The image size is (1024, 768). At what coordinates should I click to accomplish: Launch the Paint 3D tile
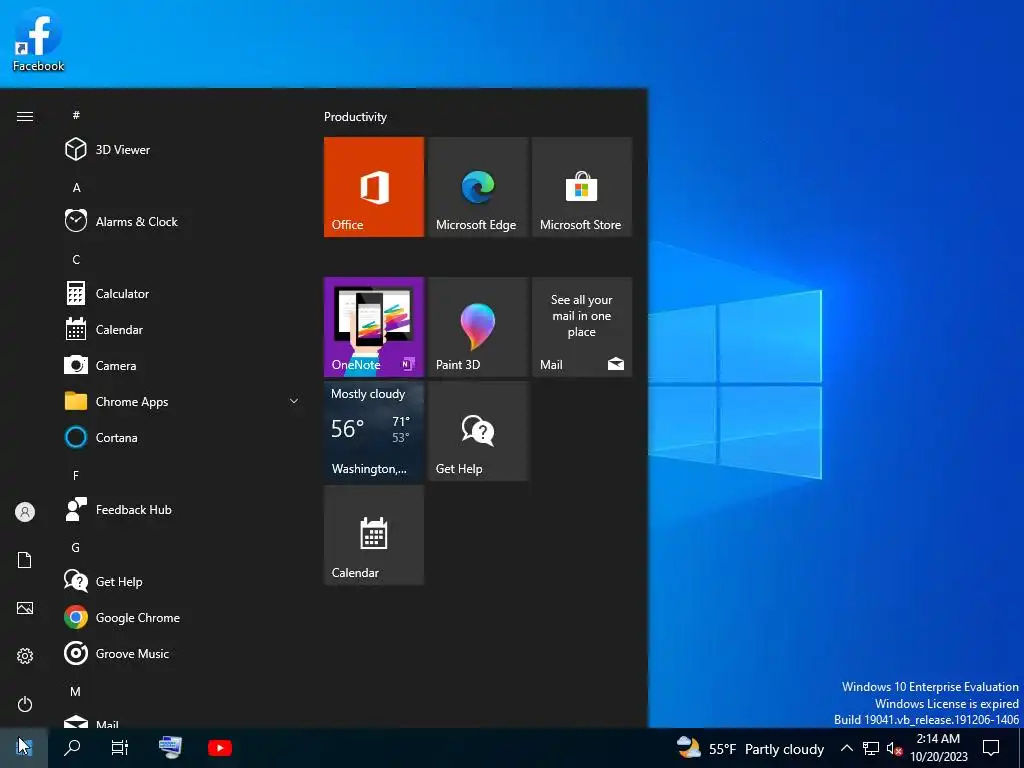click(477, 327)
